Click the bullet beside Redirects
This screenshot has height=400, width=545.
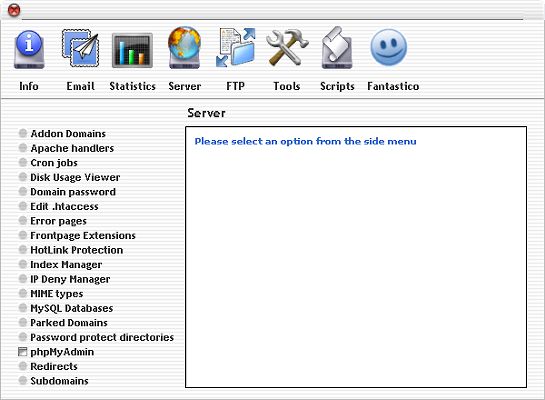[23, 366]
